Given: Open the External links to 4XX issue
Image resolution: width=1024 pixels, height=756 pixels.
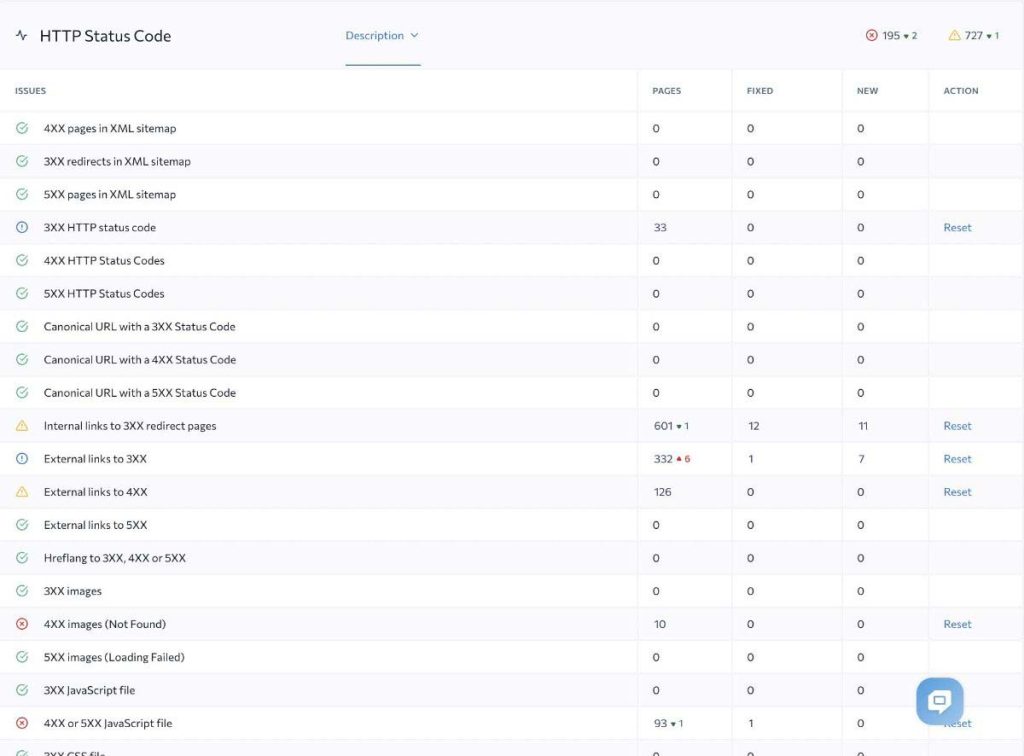Looking at the screenshot, I should 96,492.
